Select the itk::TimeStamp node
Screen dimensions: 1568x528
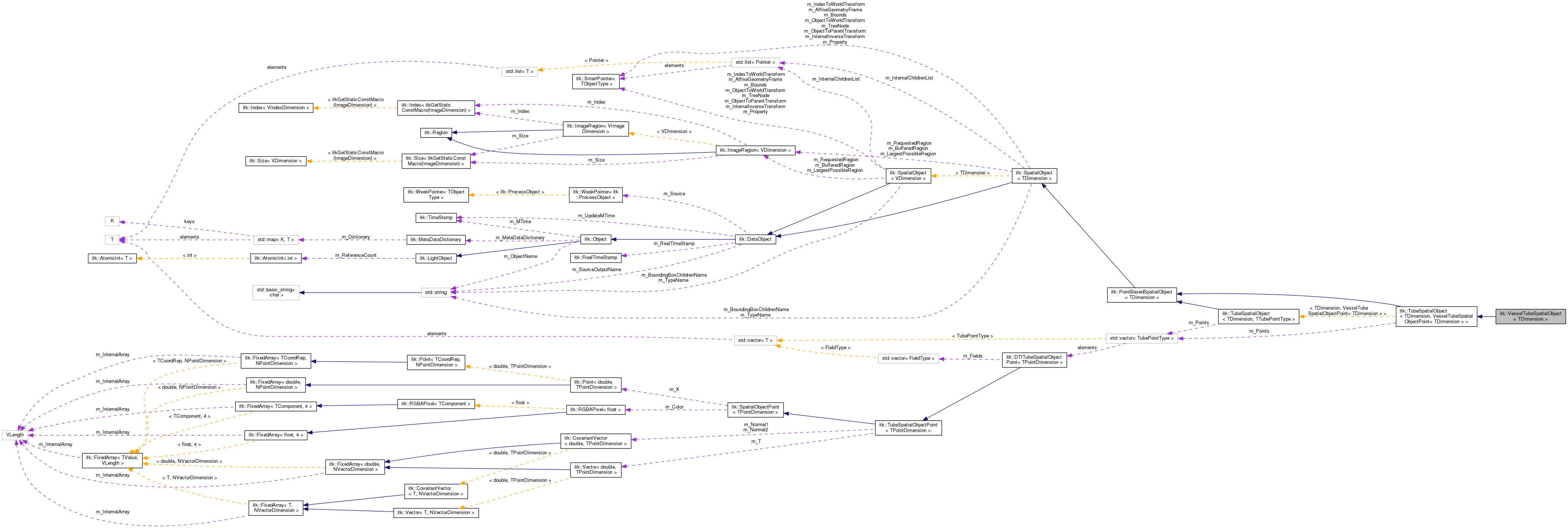(x=436, y=217)
